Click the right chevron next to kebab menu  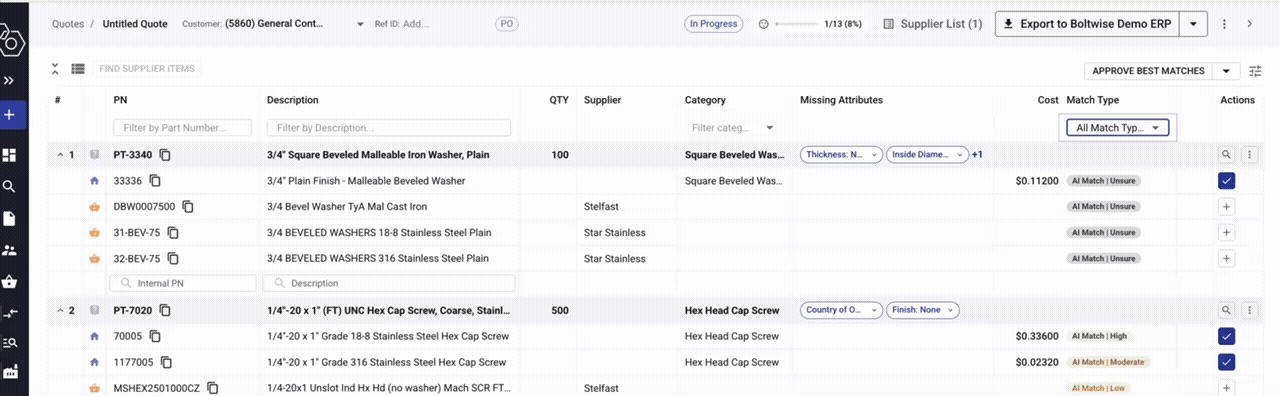coord(1249,24)
